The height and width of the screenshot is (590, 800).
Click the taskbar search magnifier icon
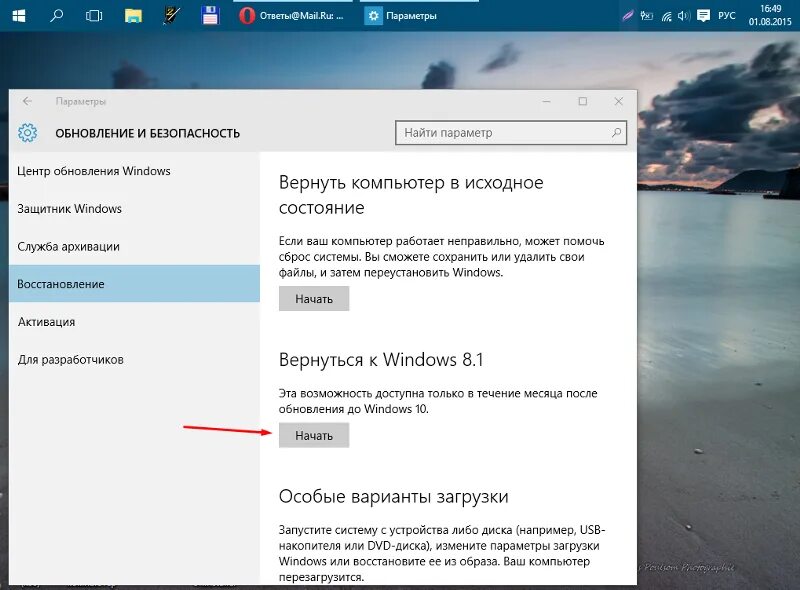tap(56, 15)
